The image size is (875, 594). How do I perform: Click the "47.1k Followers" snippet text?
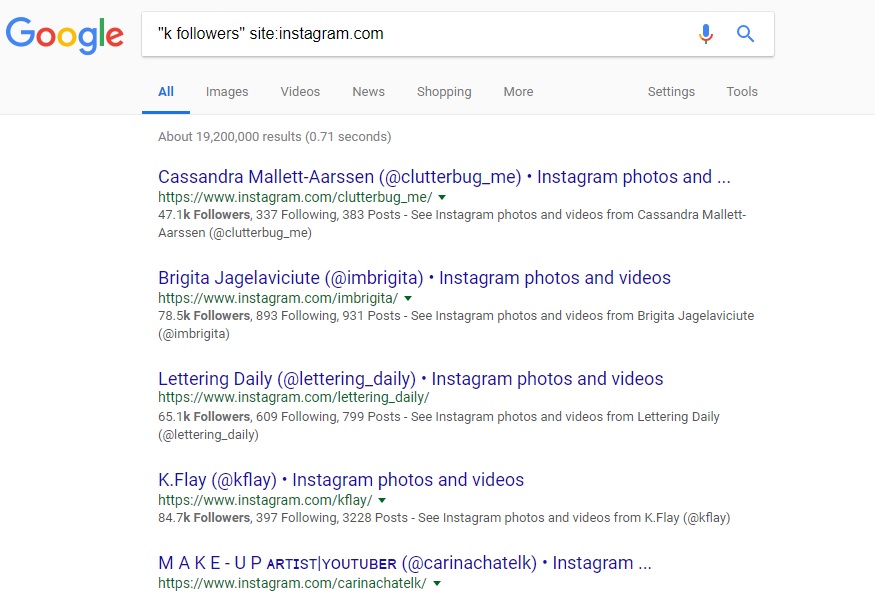click(x=204, y=215)
